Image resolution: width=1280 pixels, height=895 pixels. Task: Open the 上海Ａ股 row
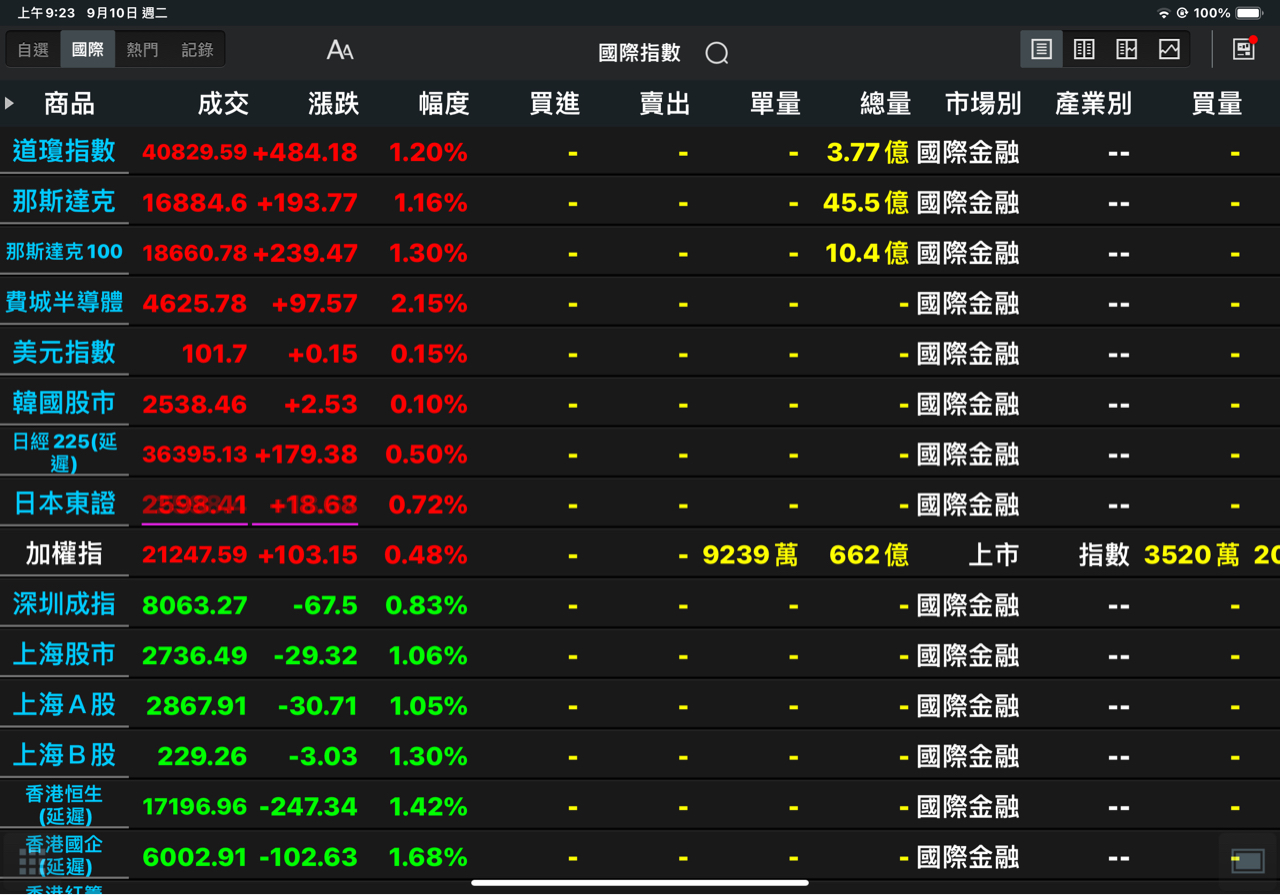point(64,705)
